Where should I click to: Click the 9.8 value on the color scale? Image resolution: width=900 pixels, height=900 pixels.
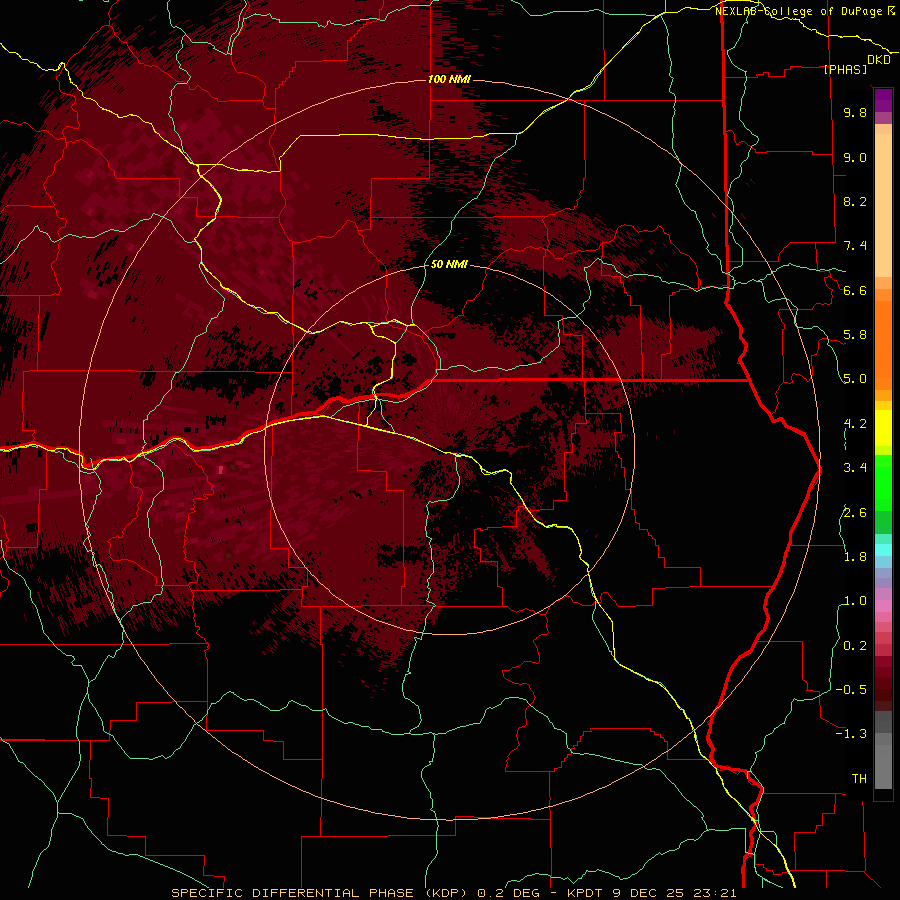(855, 113)
